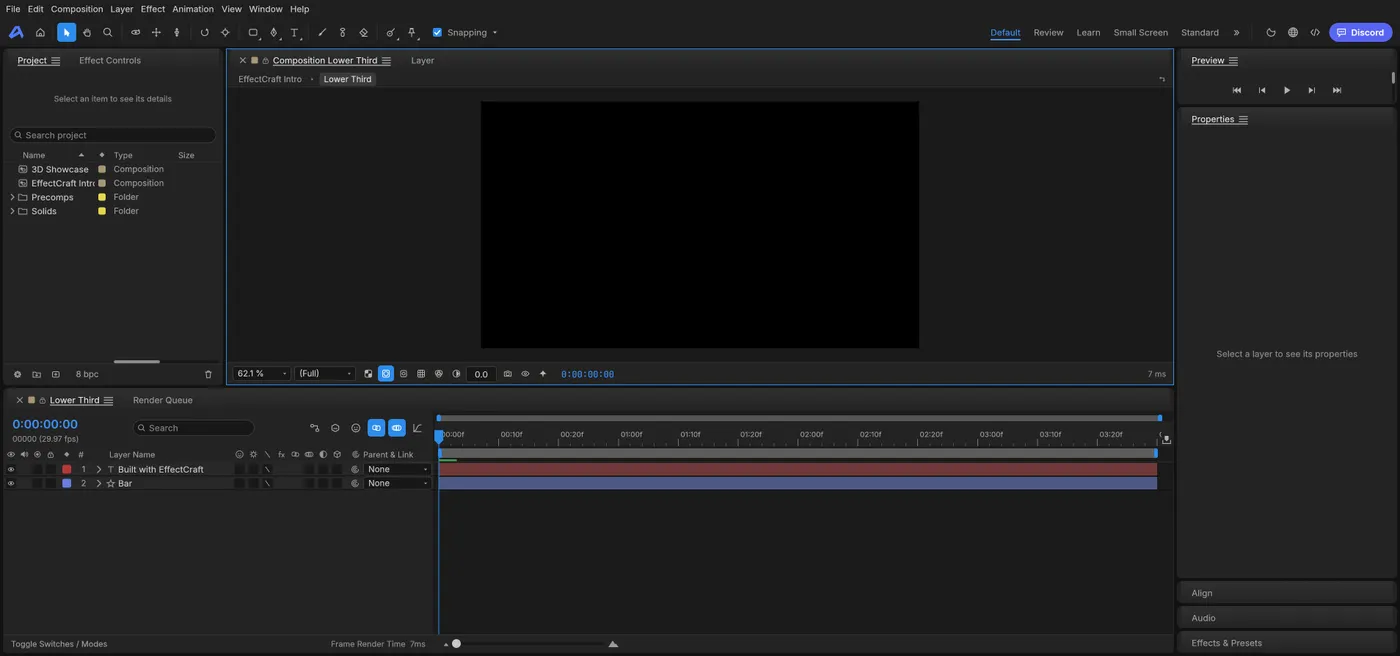Image resolution: width=1400 pixels, height=656 pixels.
Task: Click the timeline zoom slider handle
Action: [456, 644]
